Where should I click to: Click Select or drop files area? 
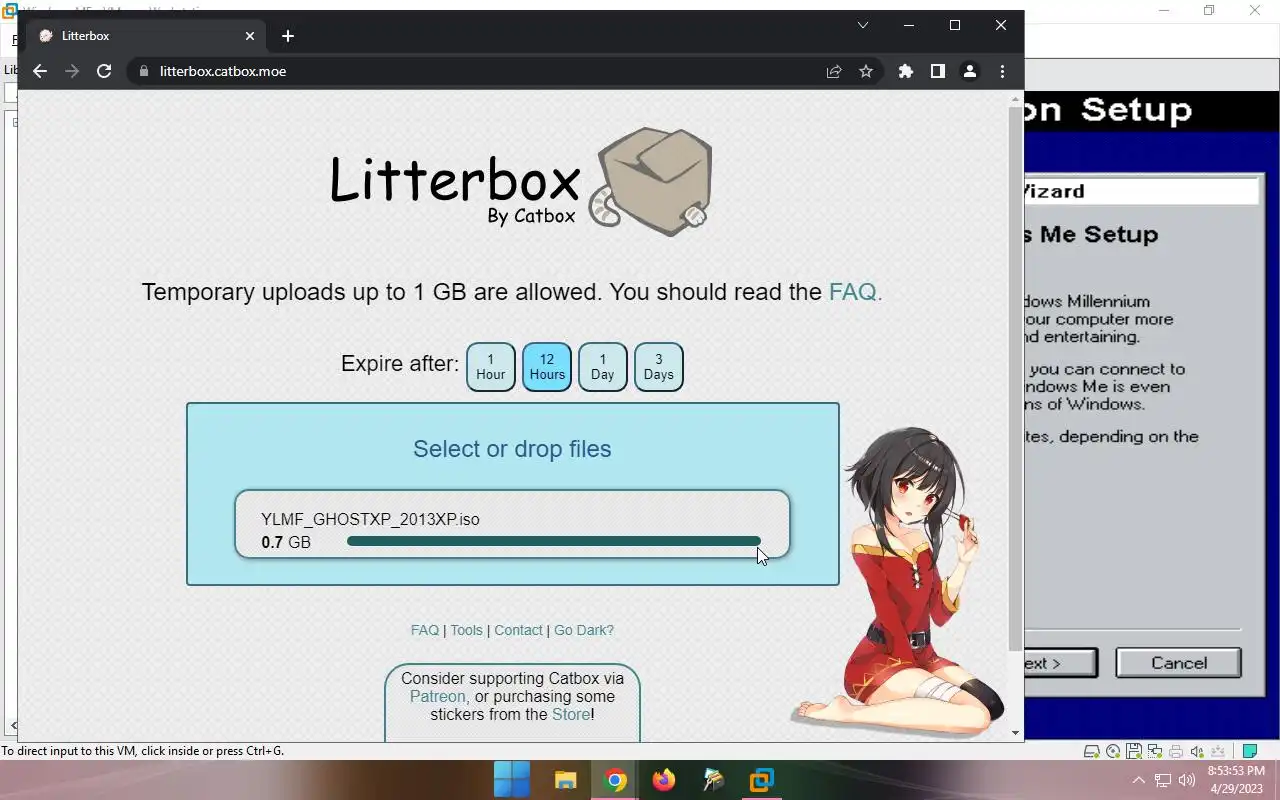pyautogui.click(x=512, y=449)
